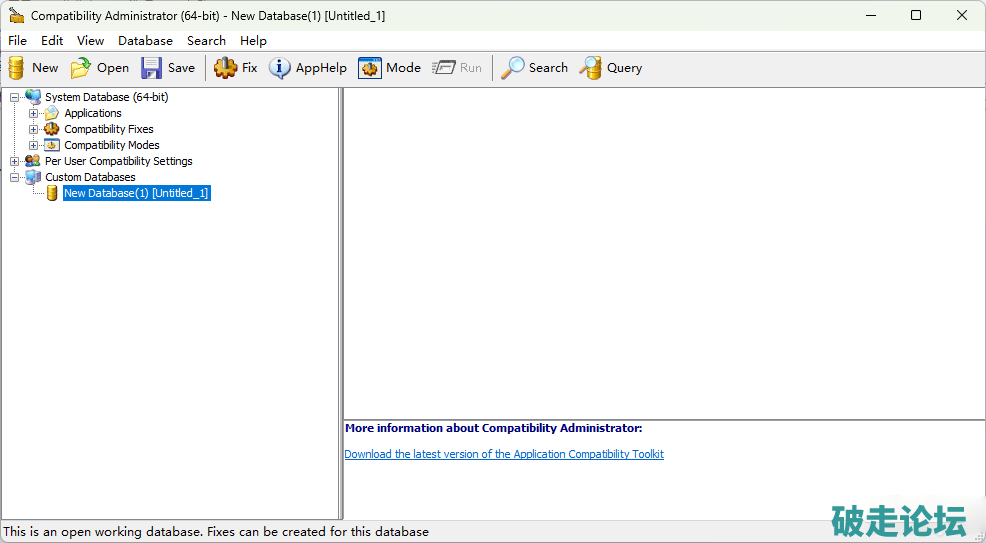The width and height of the screenshot is (986, 543).
Task: Collapse the System Database (64-bit) node
Action: pos(14,97)
